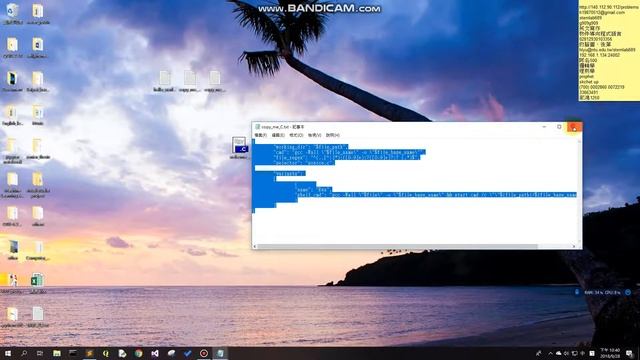This screenshot has height=360, width=640.
Task: Maximize the Notepad window
Action: point(559,127)
